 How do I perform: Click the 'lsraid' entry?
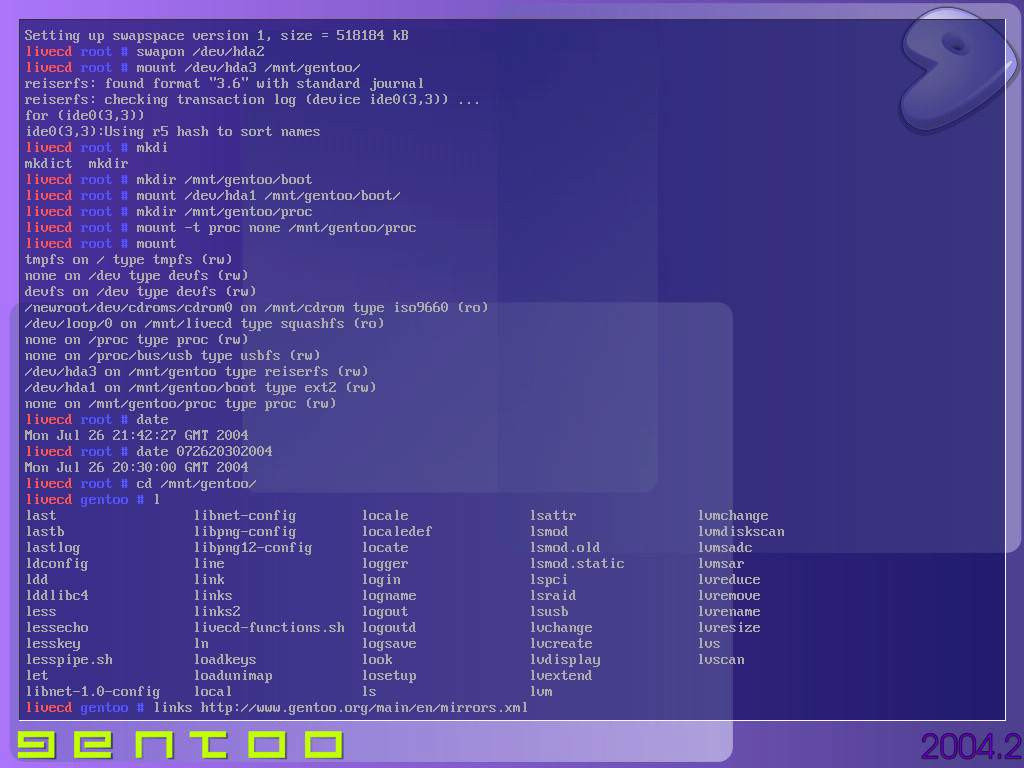[x=553, y=596]
